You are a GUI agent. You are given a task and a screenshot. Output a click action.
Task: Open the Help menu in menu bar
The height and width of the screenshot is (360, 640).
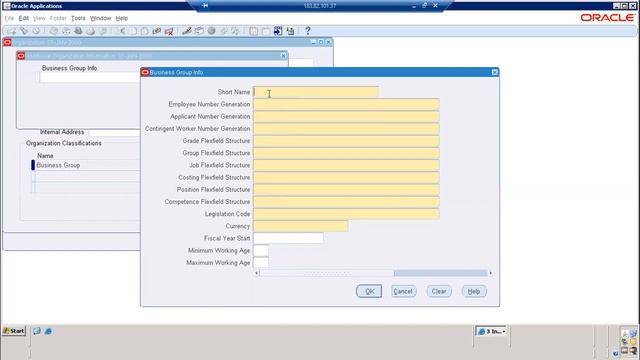tap(122, 18)
